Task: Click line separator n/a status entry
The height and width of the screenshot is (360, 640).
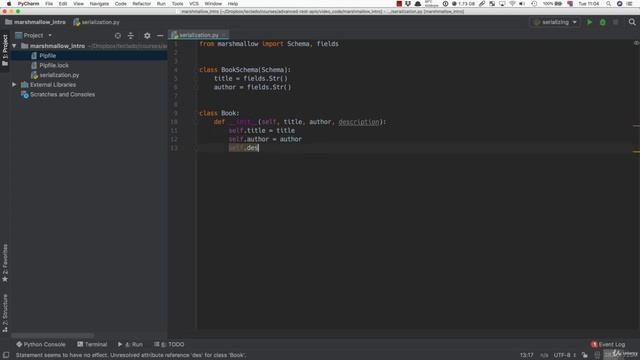Action: point(544,355)
